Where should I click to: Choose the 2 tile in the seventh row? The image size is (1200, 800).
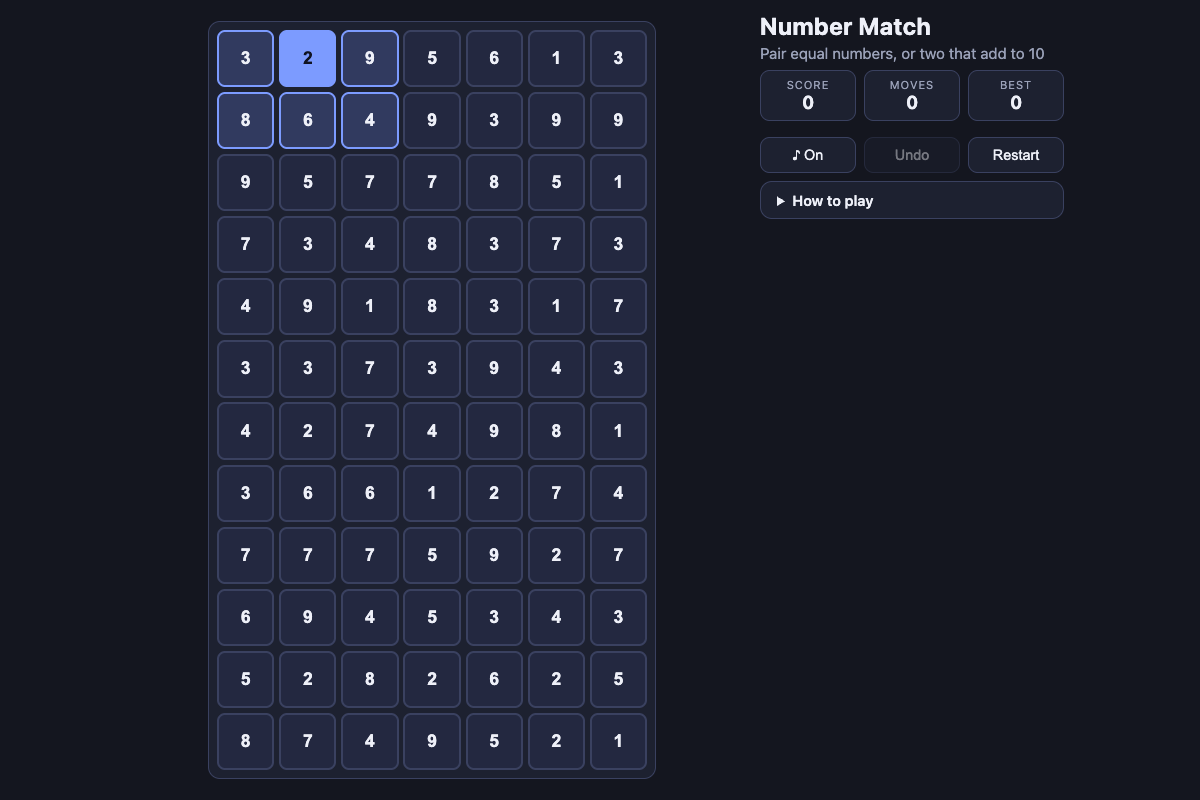pos(308,431)
